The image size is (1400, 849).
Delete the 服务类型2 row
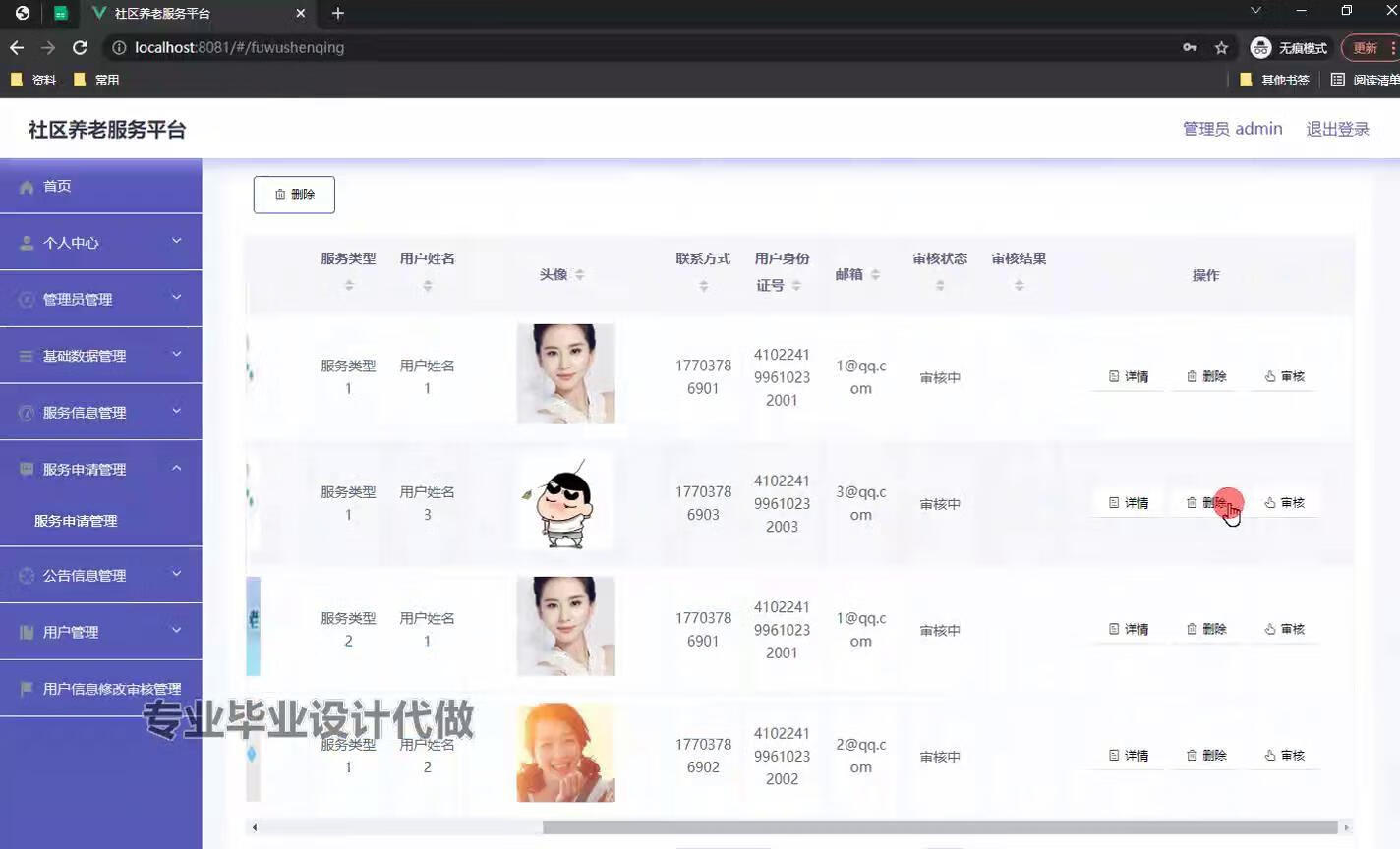coord(1206,629)
